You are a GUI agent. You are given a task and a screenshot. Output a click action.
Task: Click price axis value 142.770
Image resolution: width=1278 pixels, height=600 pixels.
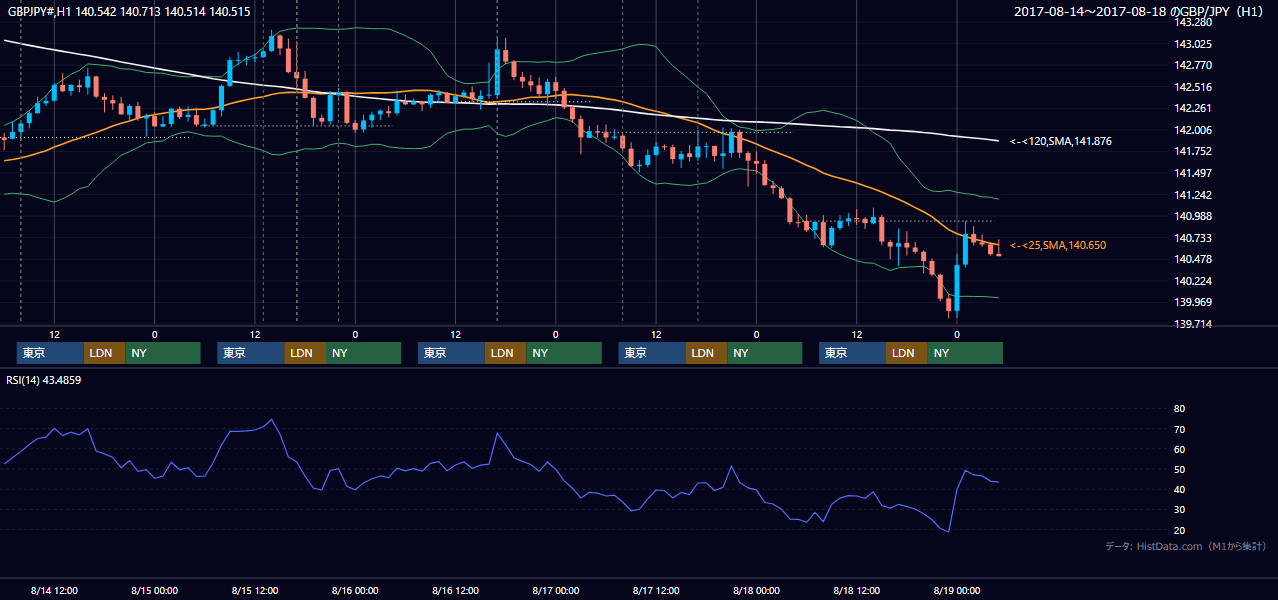pos(1193,66)
